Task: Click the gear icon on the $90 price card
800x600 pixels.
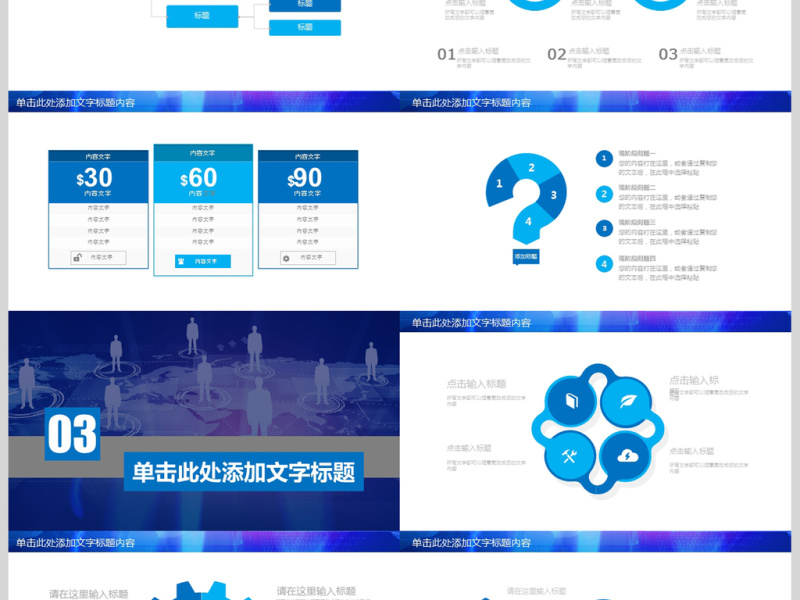Action: click(x=287, y=257)
